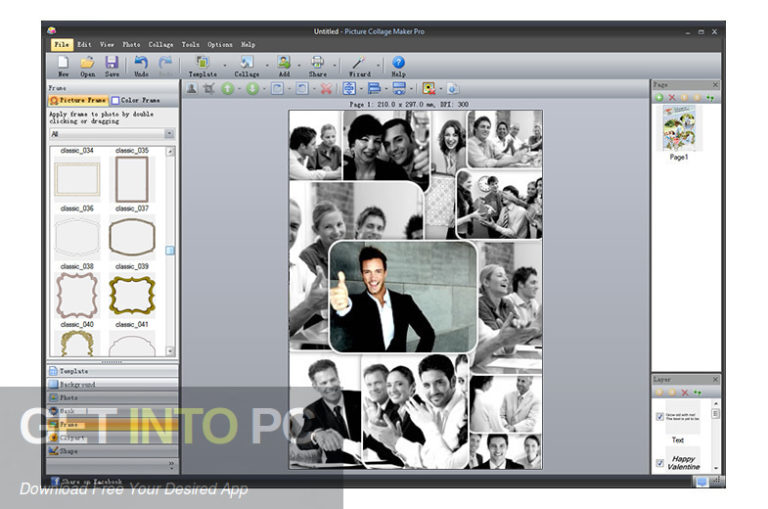768x509 pixels.
Task: Click the rotate counterclockwise icon
Action: (x=302, y=89)
